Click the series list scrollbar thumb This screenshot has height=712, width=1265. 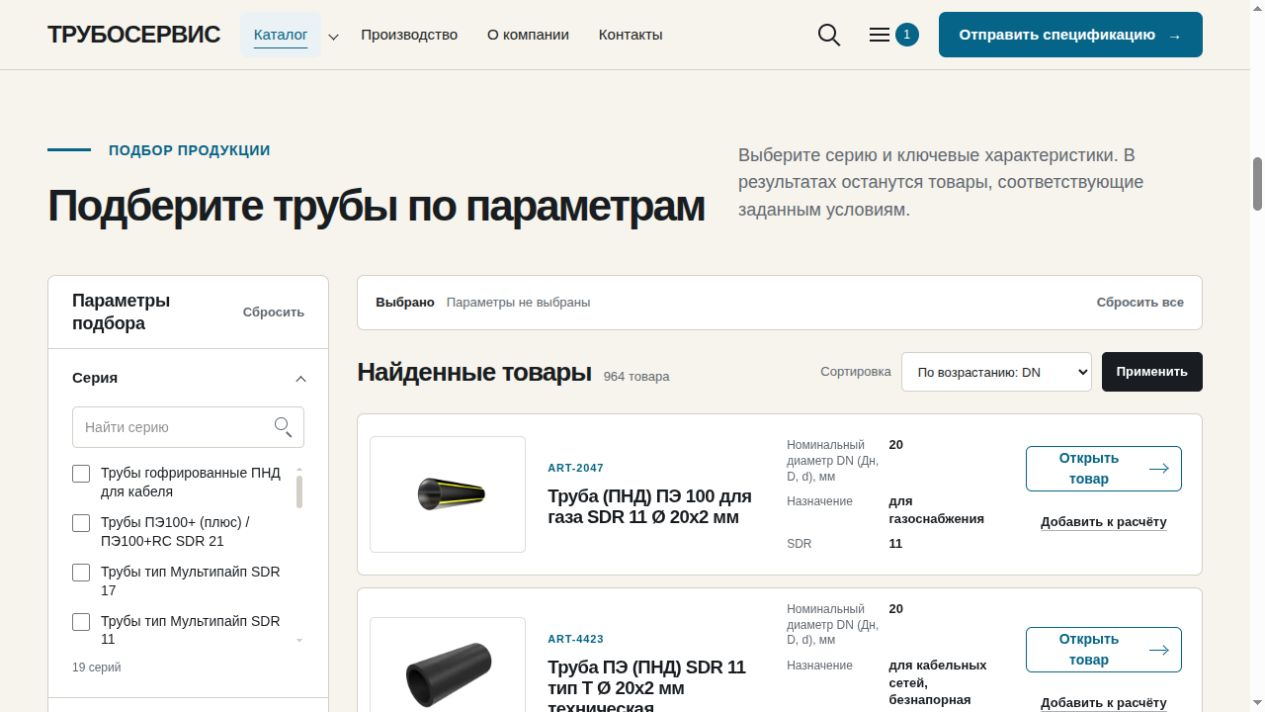(x=299, y=492)
